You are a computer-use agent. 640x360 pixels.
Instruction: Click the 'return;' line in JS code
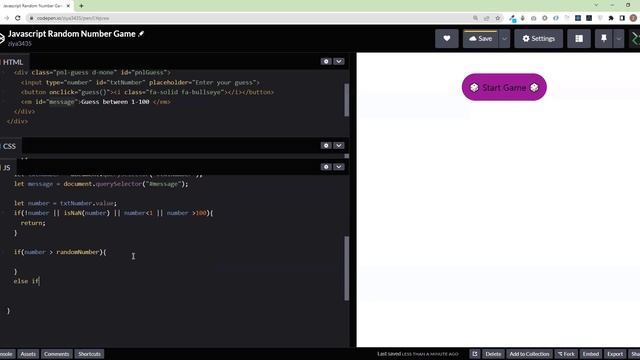[x=33, y=223]
